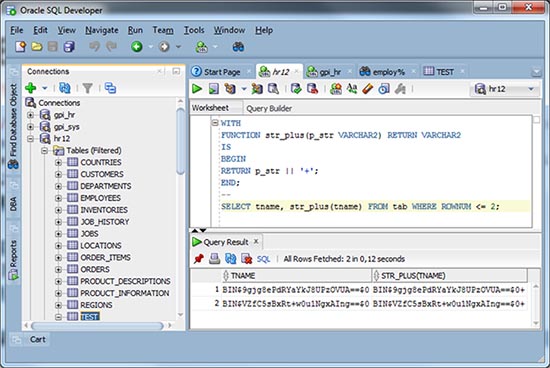The width and height of the screenshot is (550, 368).
Task: Open the Team menu
Action: click(163, 30)
